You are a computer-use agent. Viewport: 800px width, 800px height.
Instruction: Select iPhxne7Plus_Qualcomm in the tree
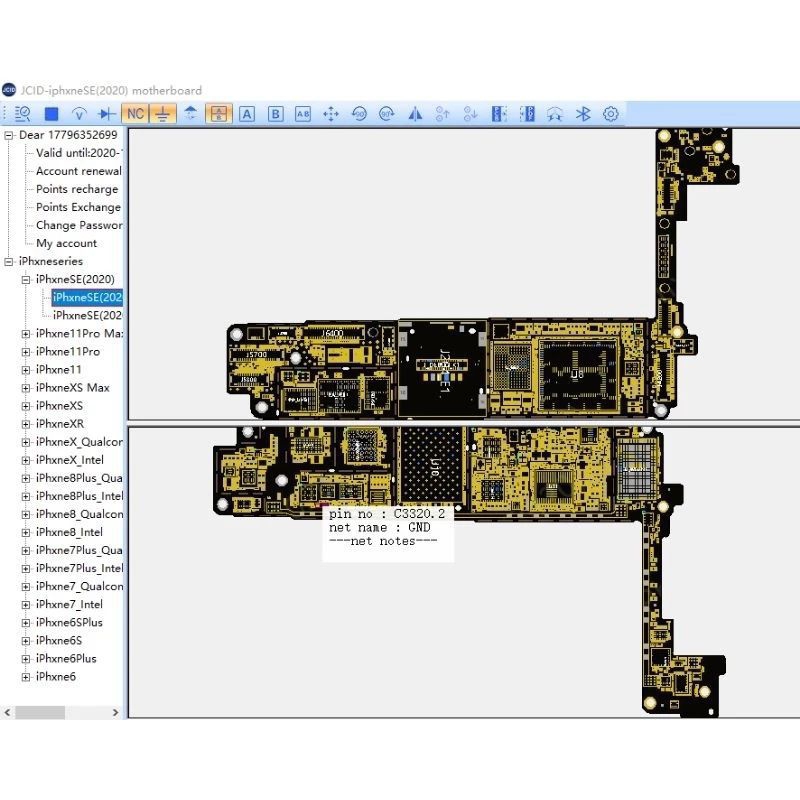[x=79, y=550]
